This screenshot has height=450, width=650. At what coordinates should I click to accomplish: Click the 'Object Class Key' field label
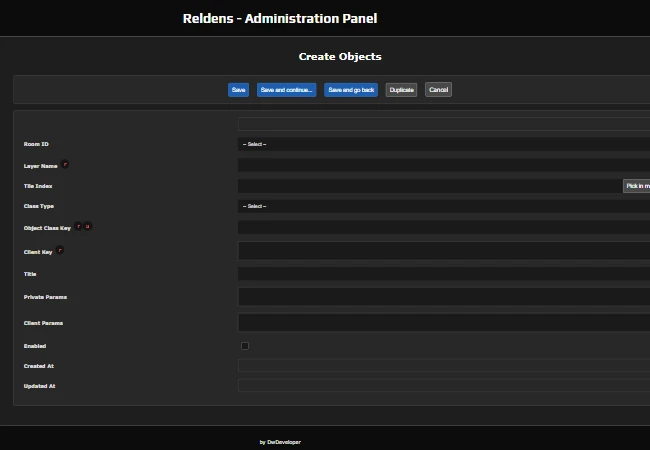click(47, 228)
